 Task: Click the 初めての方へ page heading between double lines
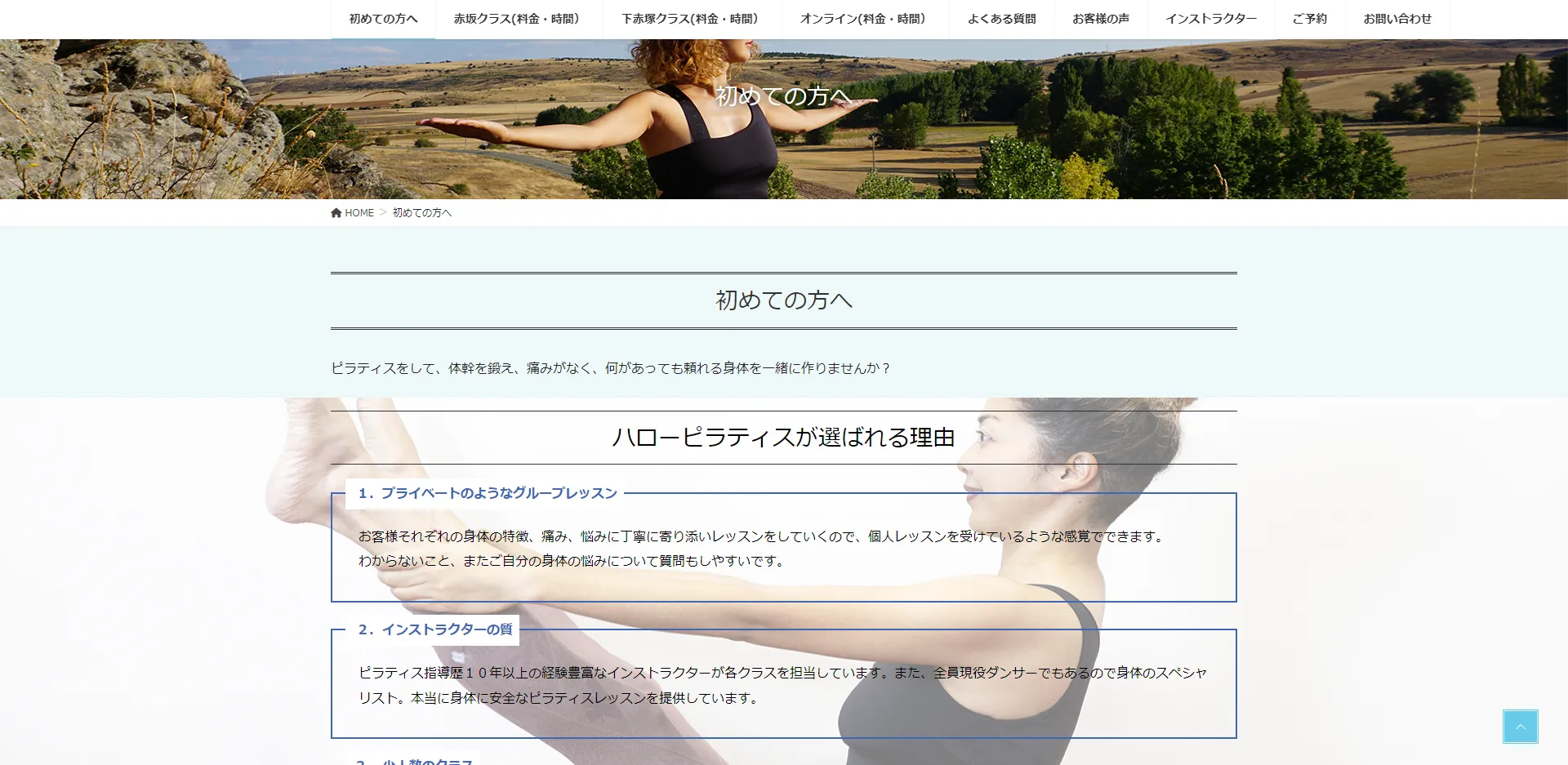point(783,300)
